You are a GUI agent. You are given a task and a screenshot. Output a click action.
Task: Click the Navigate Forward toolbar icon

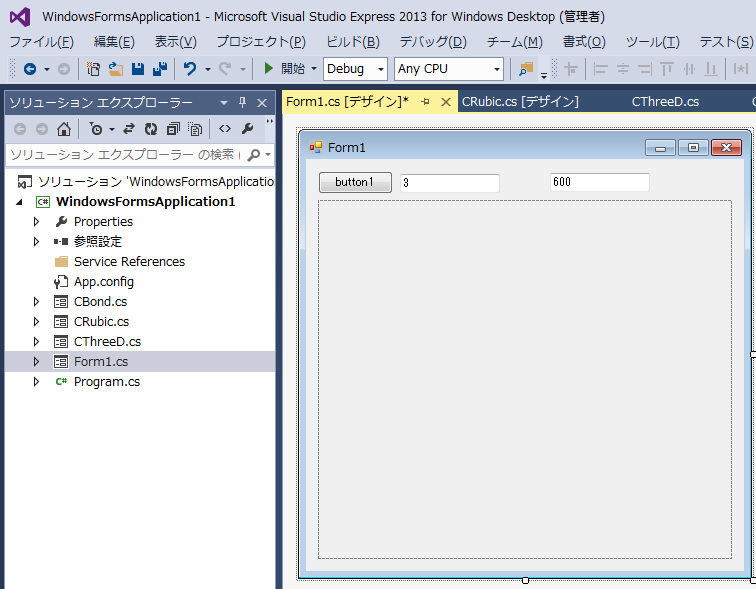tap(64, 69)
